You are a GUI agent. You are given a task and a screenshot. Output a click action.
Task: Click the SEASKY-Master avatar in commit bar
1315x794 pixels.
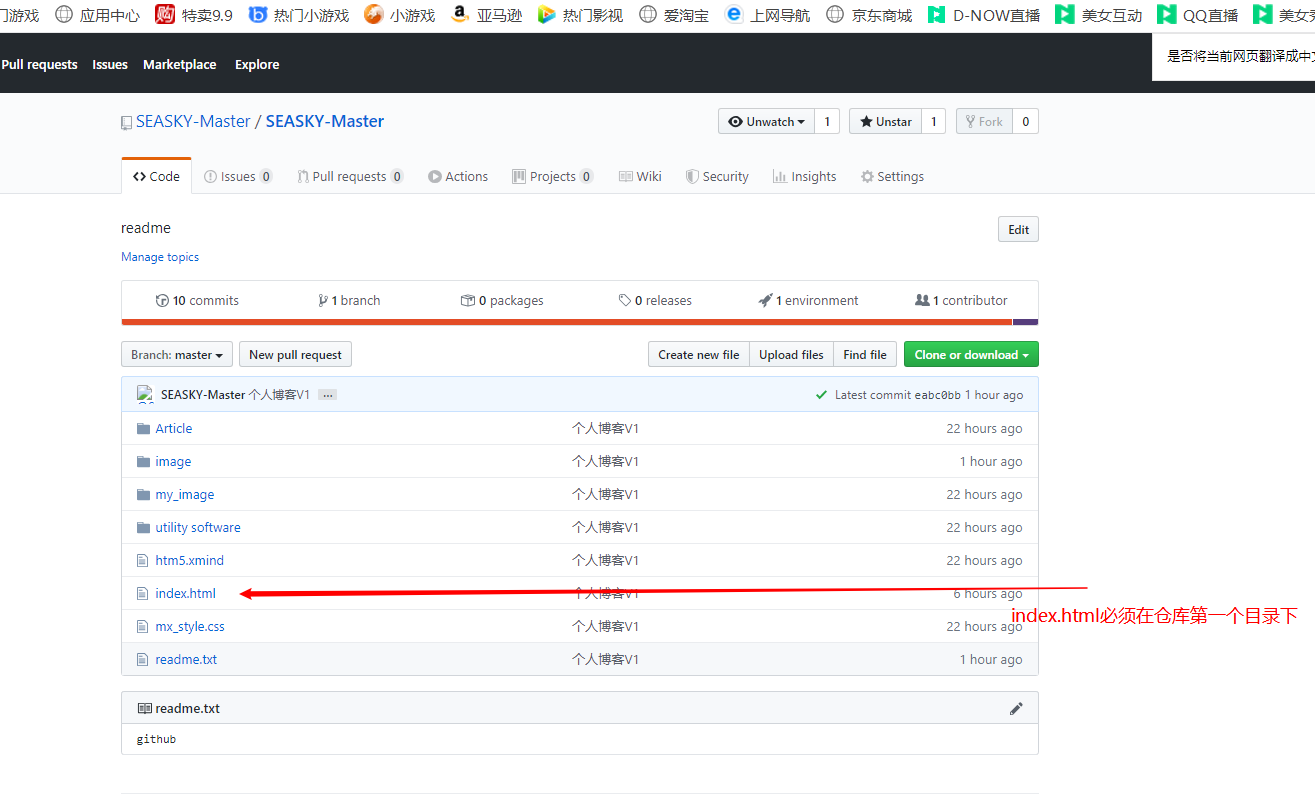(x=146, y=394)
